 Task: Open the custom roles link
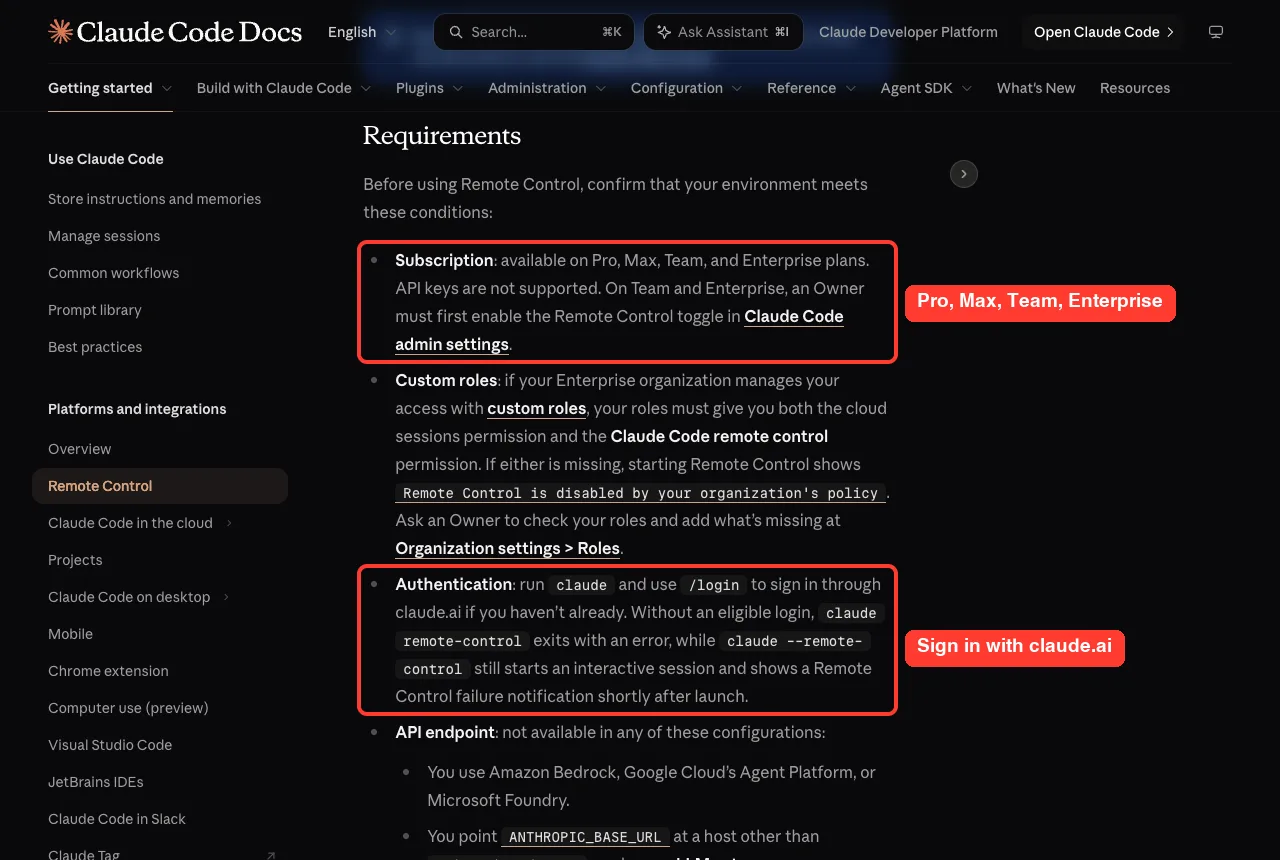(537, 408)
